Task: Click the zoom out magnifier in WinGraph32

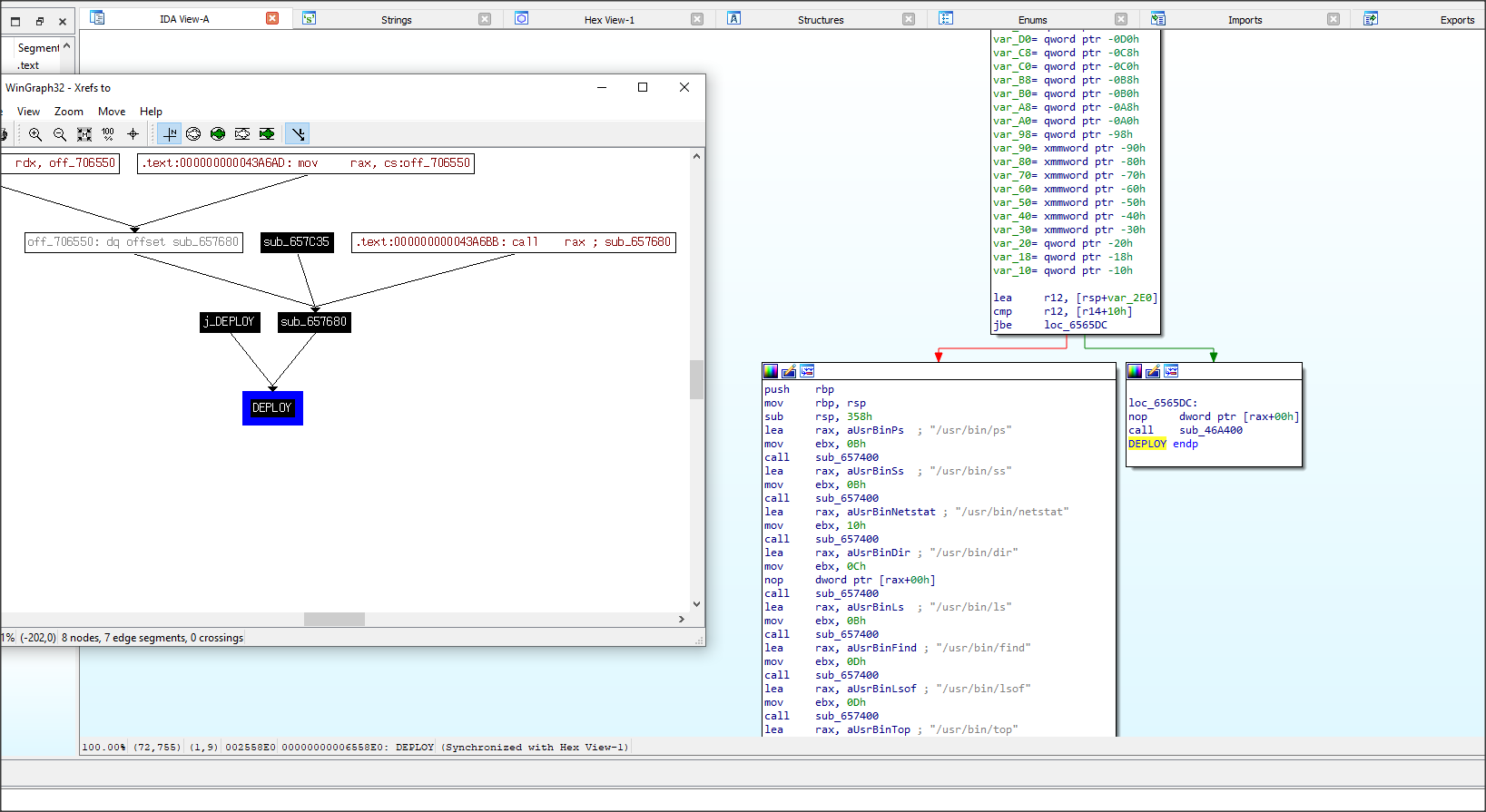Action: 60,134
